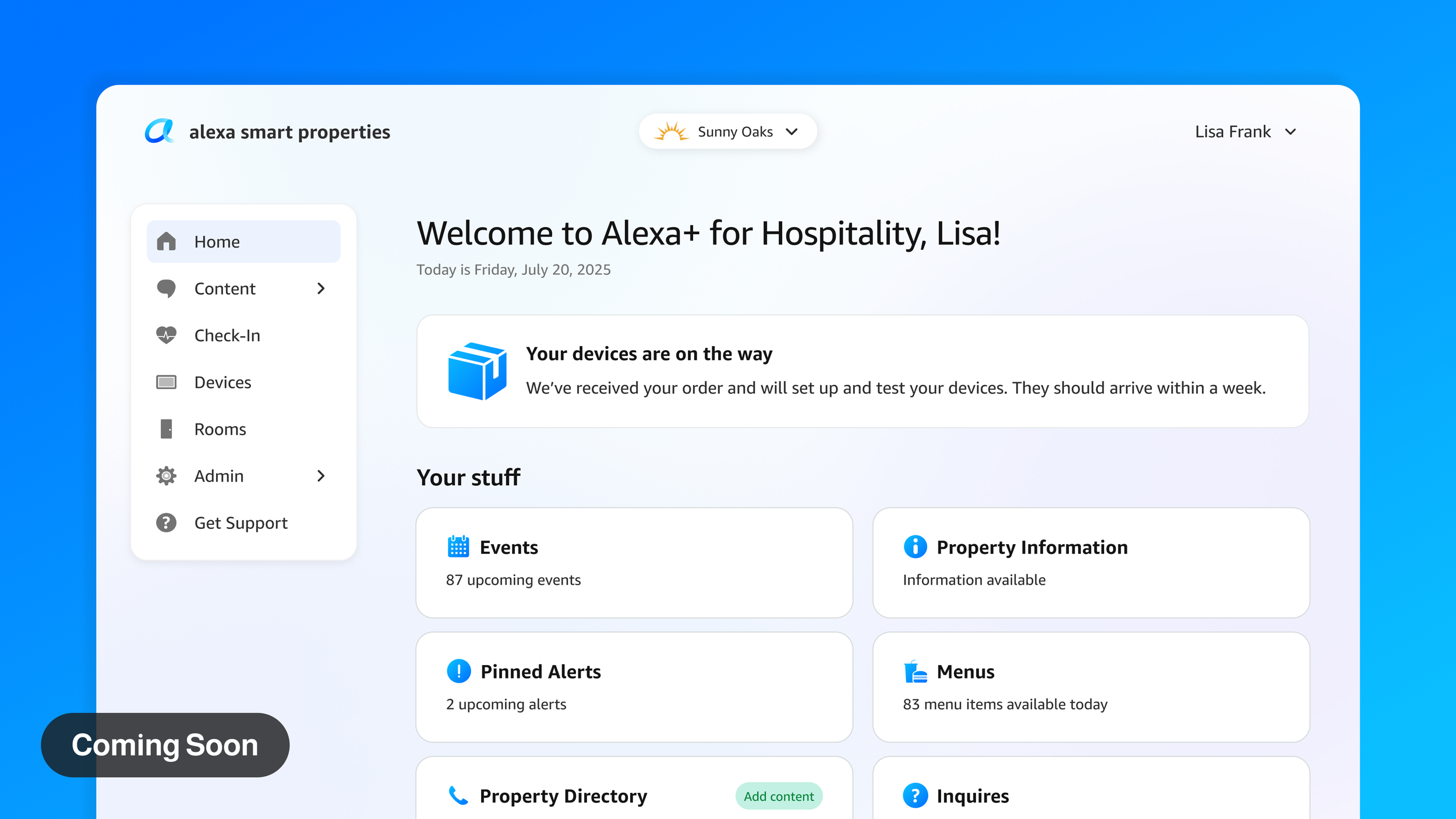Image resolution: width=1456 pixels, height=819 pixels.
Task: Open the Inquires card
Action: click(1091, 788)
